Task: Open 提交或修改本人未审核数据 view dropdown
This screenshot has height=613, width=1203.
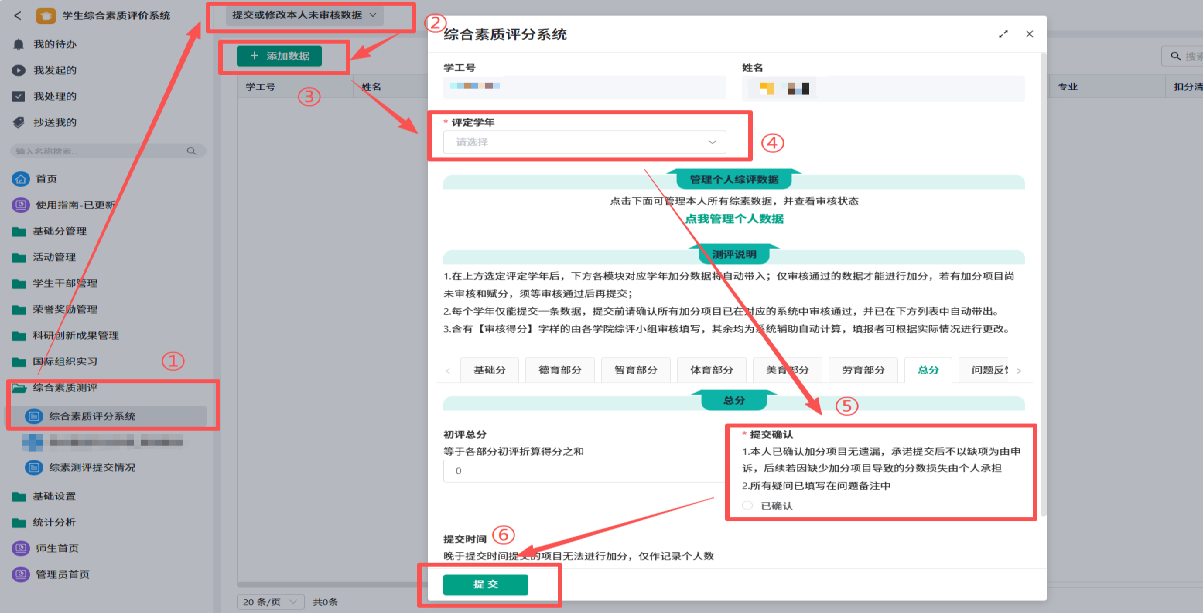Action: 304,15
